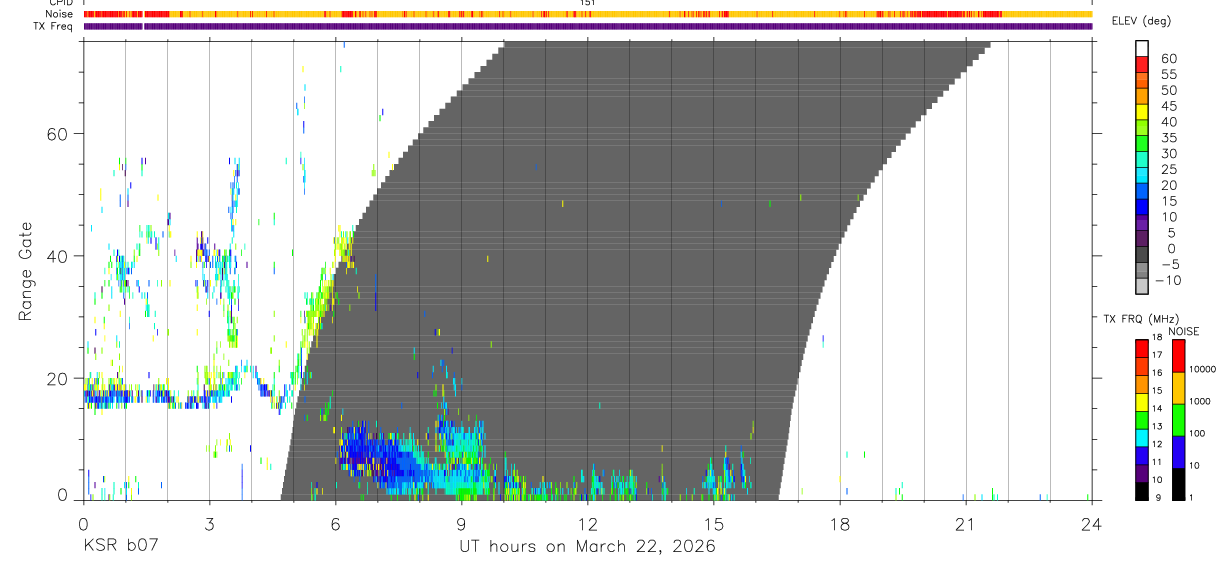Click the x-axis tick label '9'
The width and height of the screenshot is (1228, 567).
tap(461, 524)
